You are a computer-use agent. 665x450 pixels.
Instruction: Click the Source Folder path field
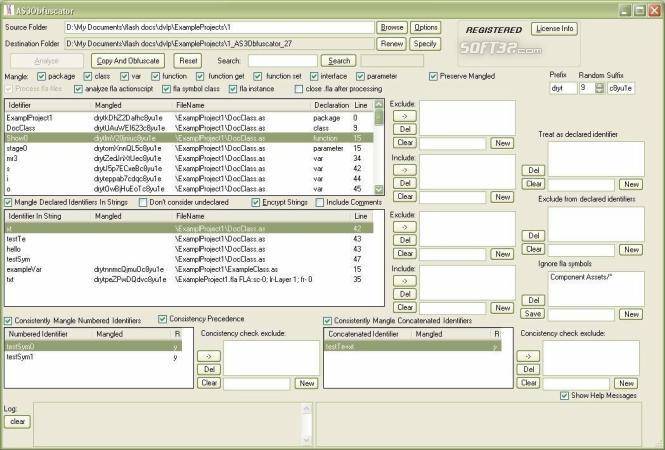click(219, 28)
